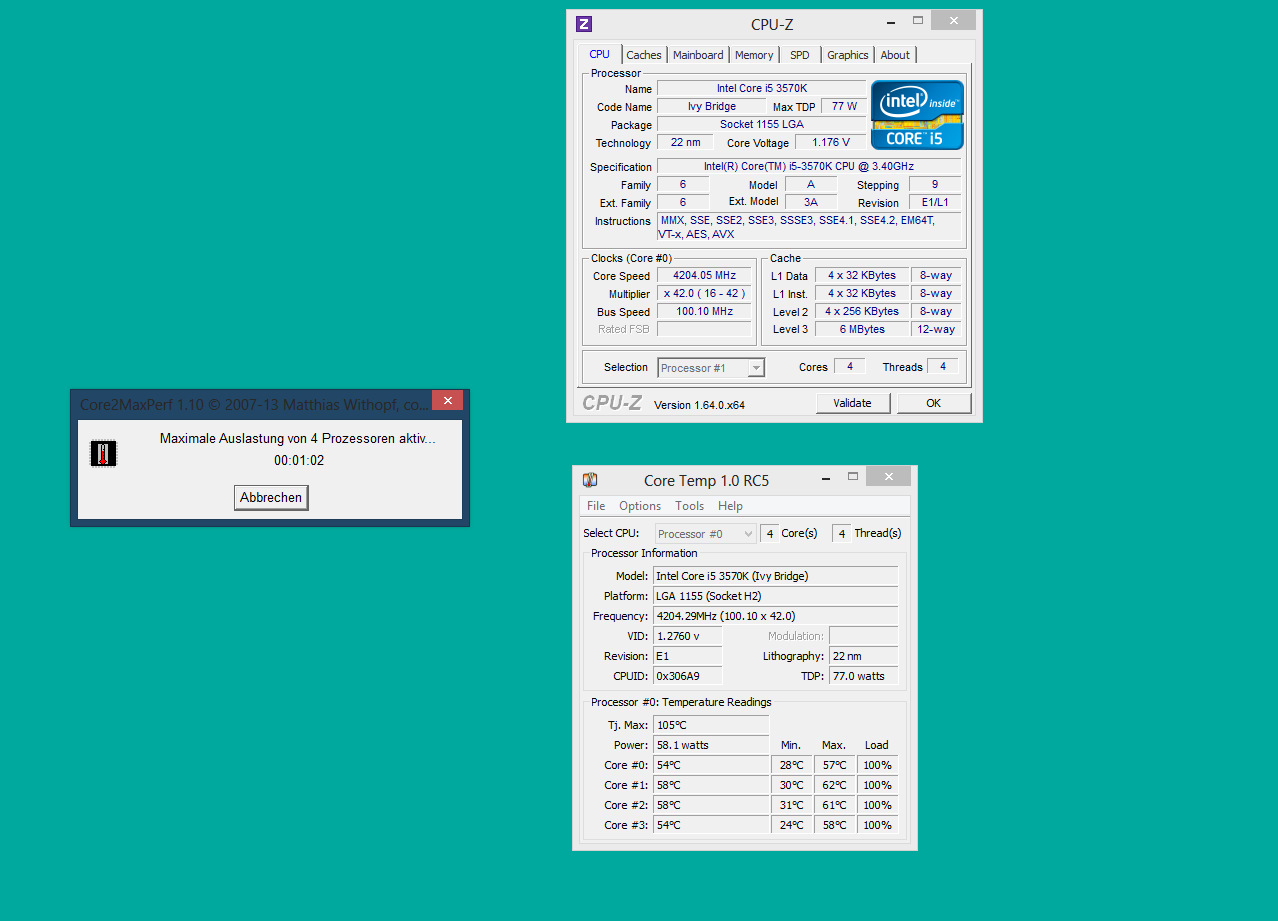Click the Core Voltage value 1.176 V
Screen dimensions: 1278x921
pos(831,142)
